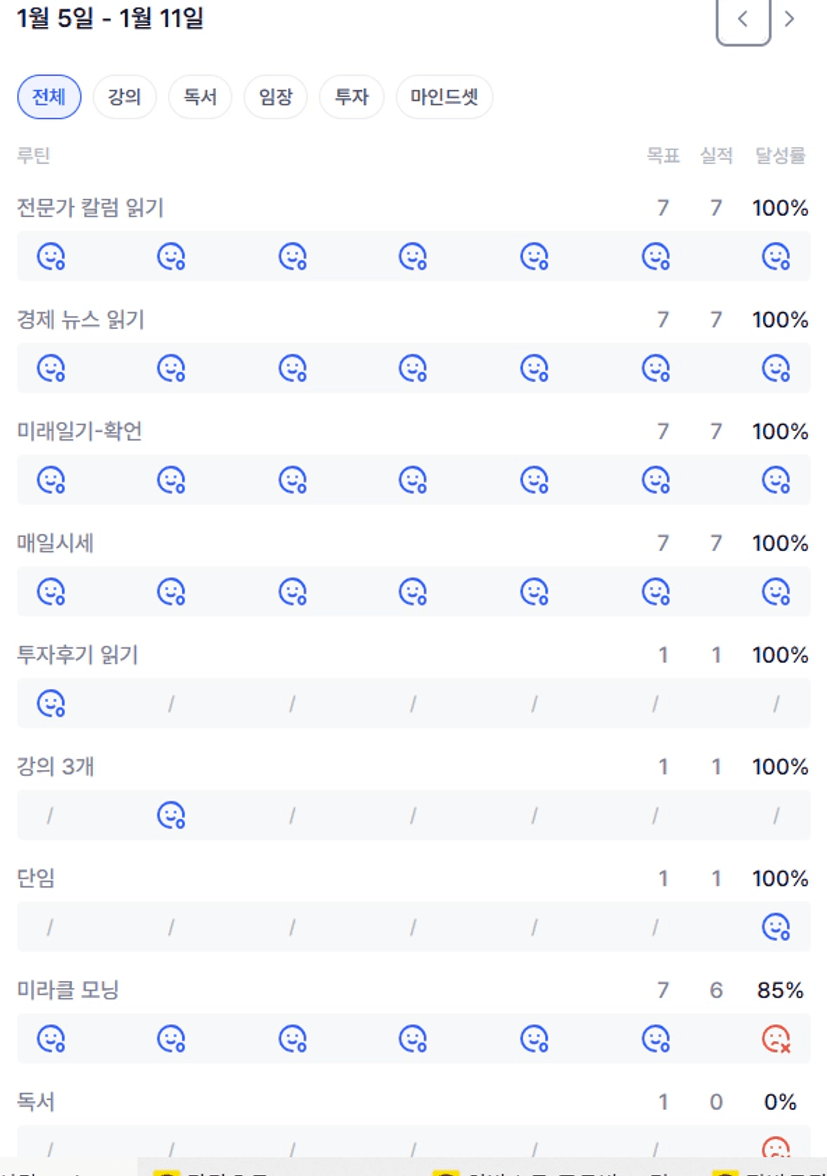Filter routines by 임장 tab
Screen dimensions: 827x1176
point(275,97)
